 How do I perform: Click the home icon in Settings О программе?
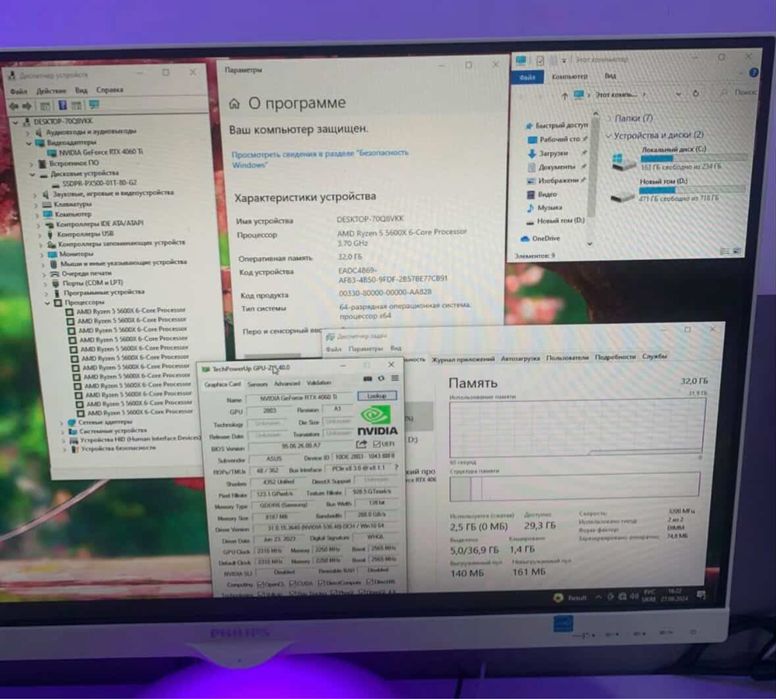(x=234, y=104)
